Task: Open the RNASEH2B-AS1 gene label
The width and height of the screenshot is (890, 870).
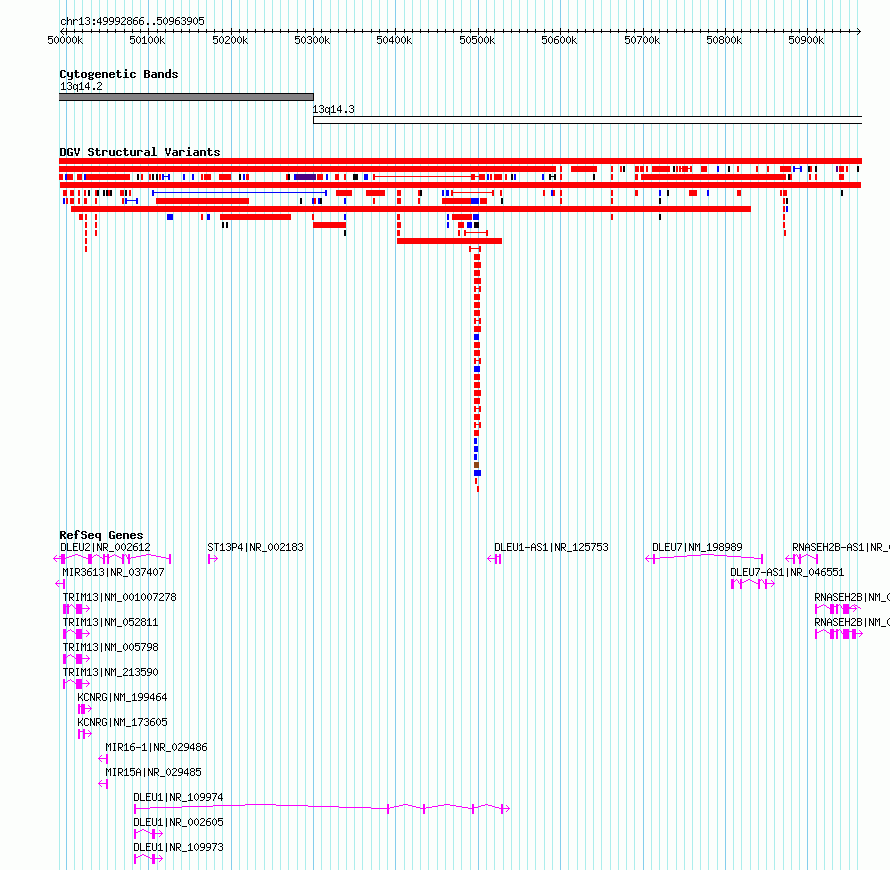Action: [x=841, y=547]
